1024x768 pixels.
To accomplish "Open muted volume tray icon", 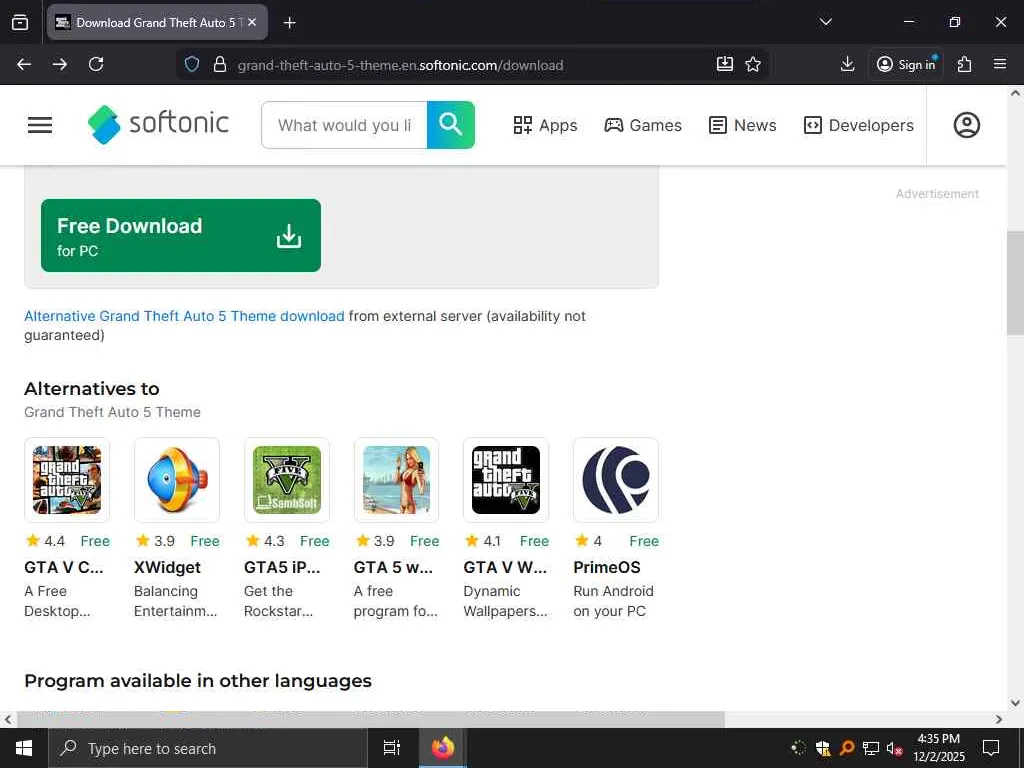I will 893,748.
